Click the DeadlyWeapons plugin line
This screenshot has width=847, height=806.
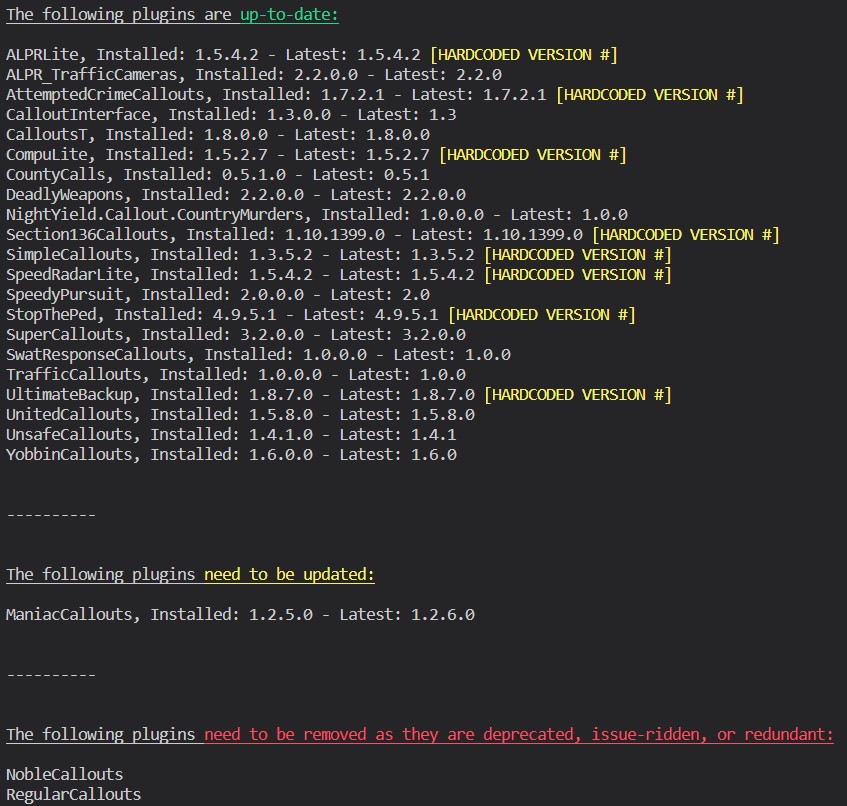click(x=236, y=194)
